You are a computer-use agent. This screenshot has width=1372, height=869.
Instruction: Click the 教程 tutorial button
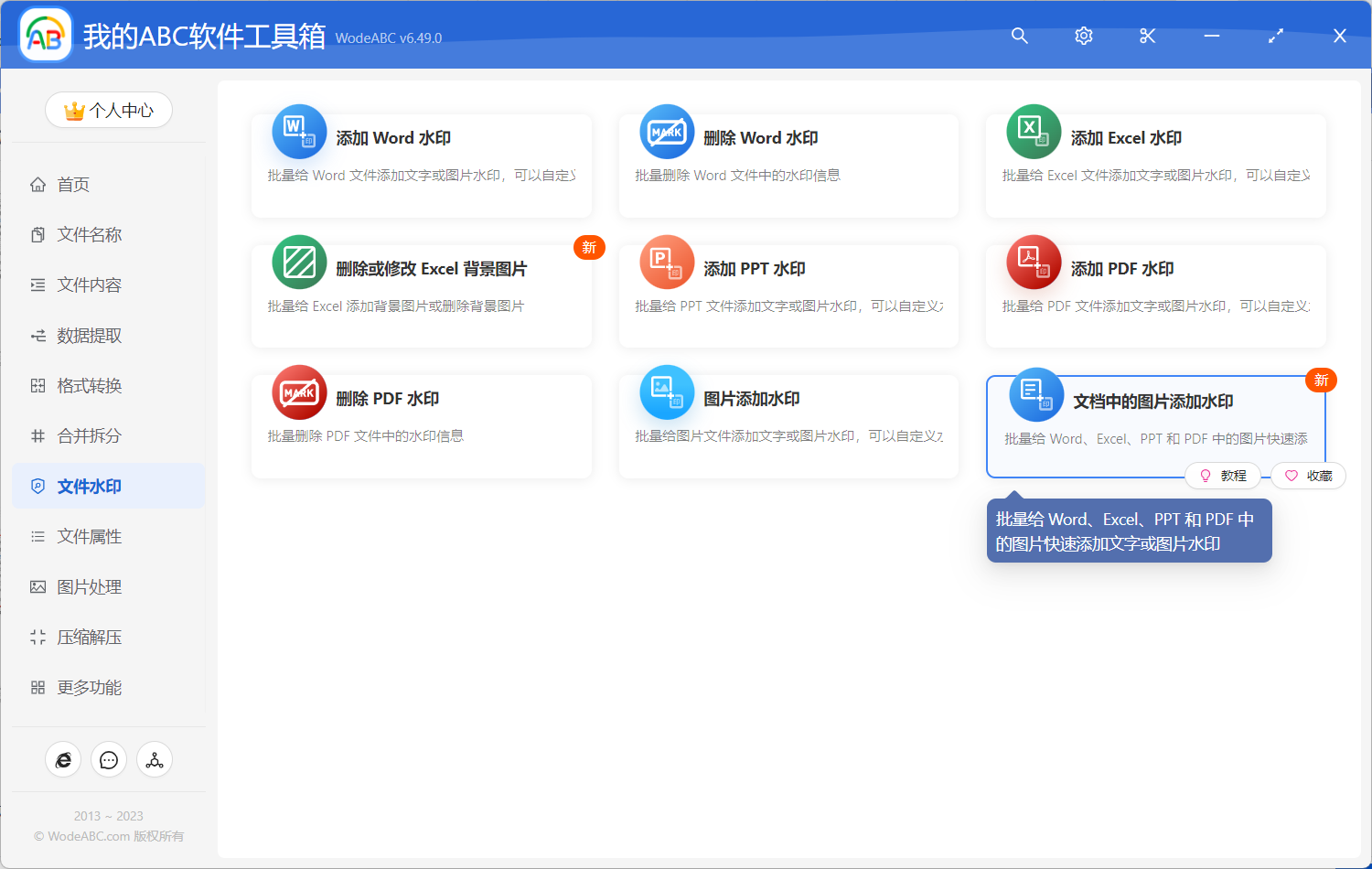[x=1223, y=476]
